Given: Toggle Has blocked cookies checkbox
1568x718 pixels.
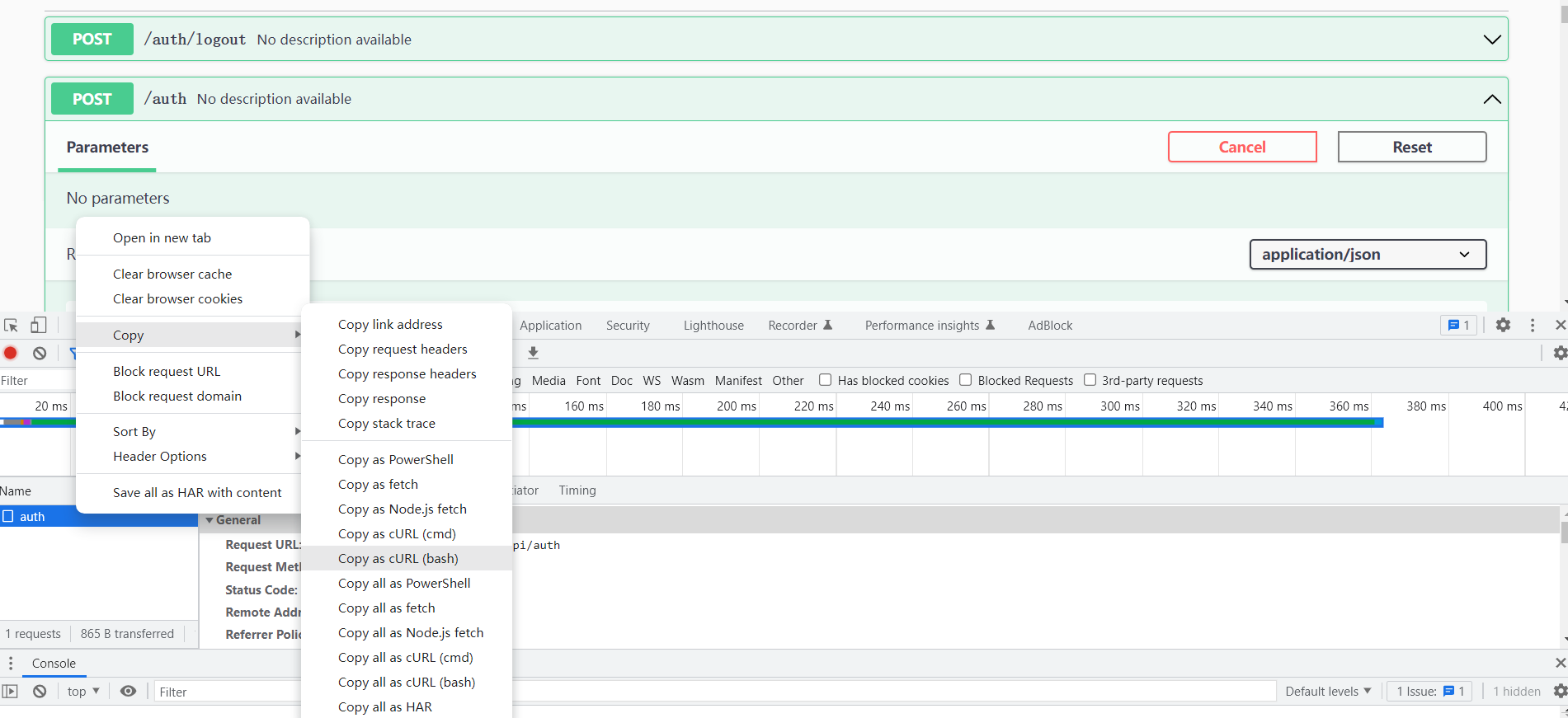Looking at the screenshot, I should pos(825,380).
